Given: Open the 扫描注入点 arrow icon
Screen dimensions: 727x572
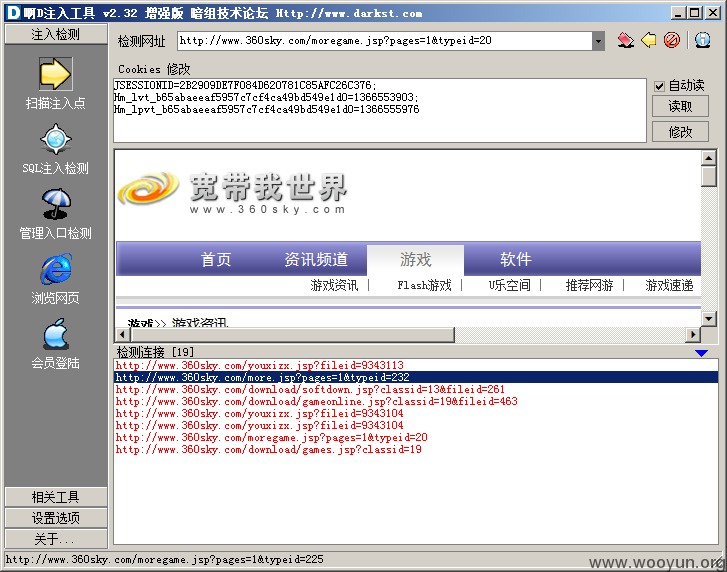Looking at the screenshot, I should tap(55, 74).
